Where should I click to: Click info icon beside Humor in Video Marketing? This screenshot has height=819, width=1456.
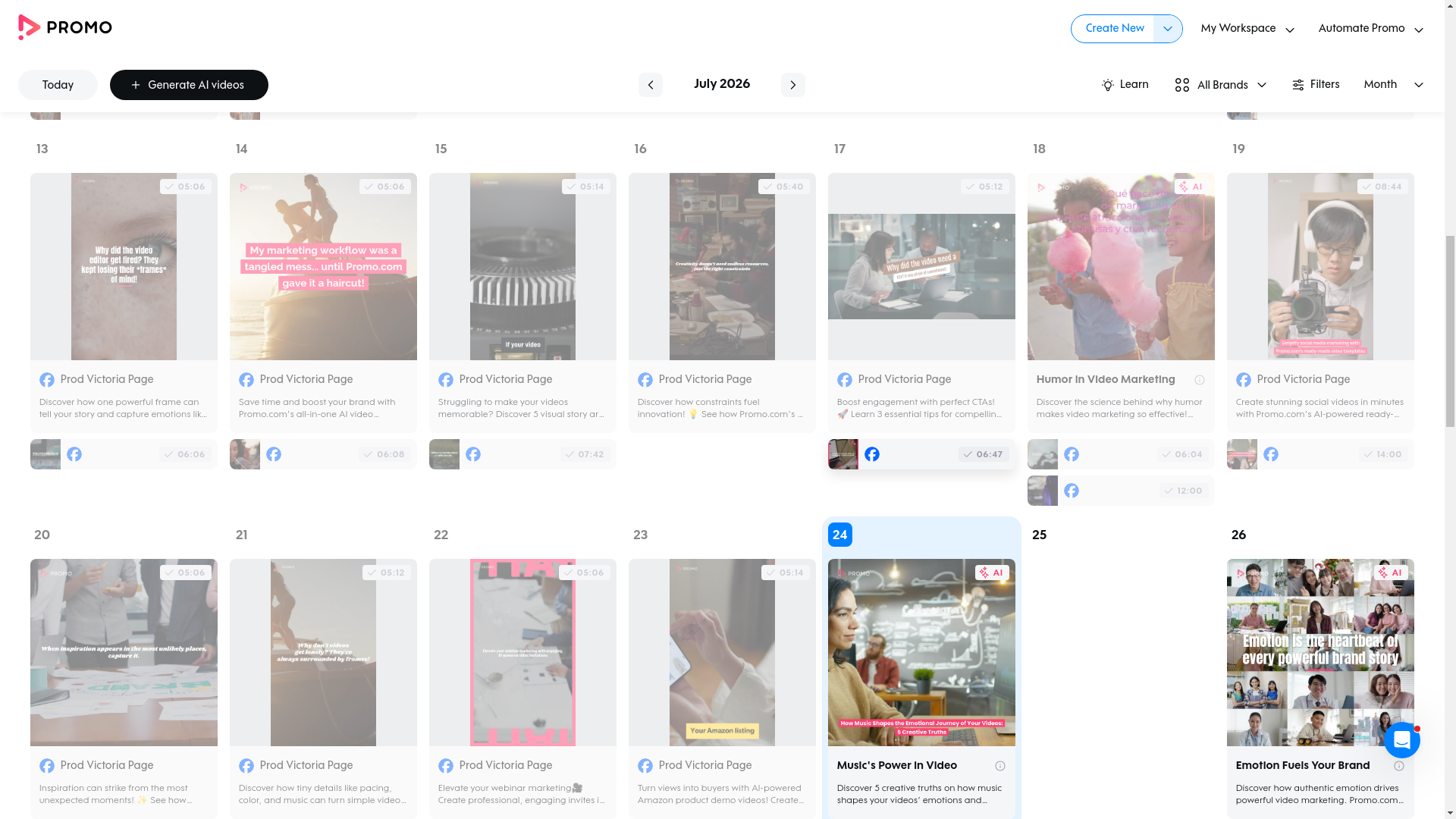(x=1199, y=380)
